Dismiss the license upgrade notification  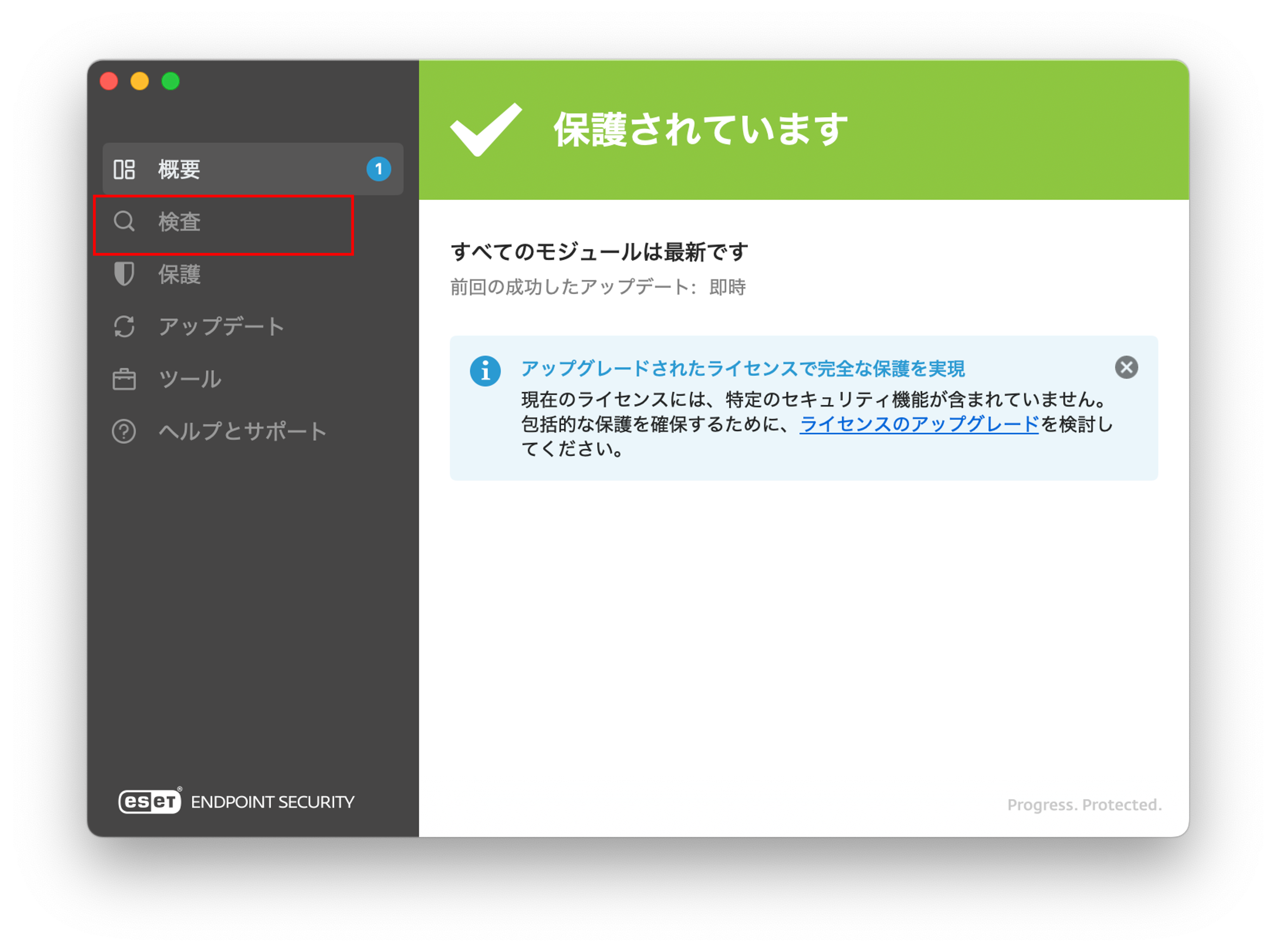(x=1126, y=367)
